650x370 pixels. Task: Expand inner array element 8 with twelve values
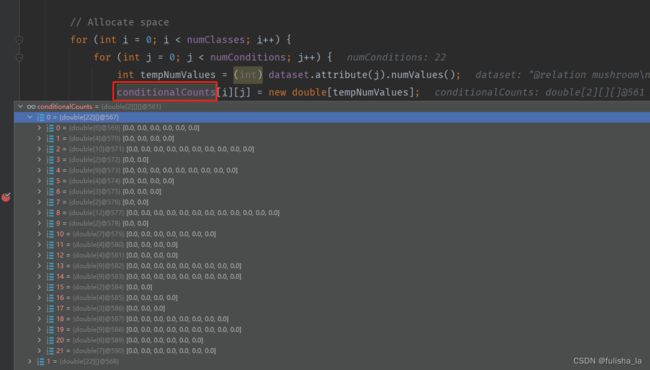[x=39, y=213]
